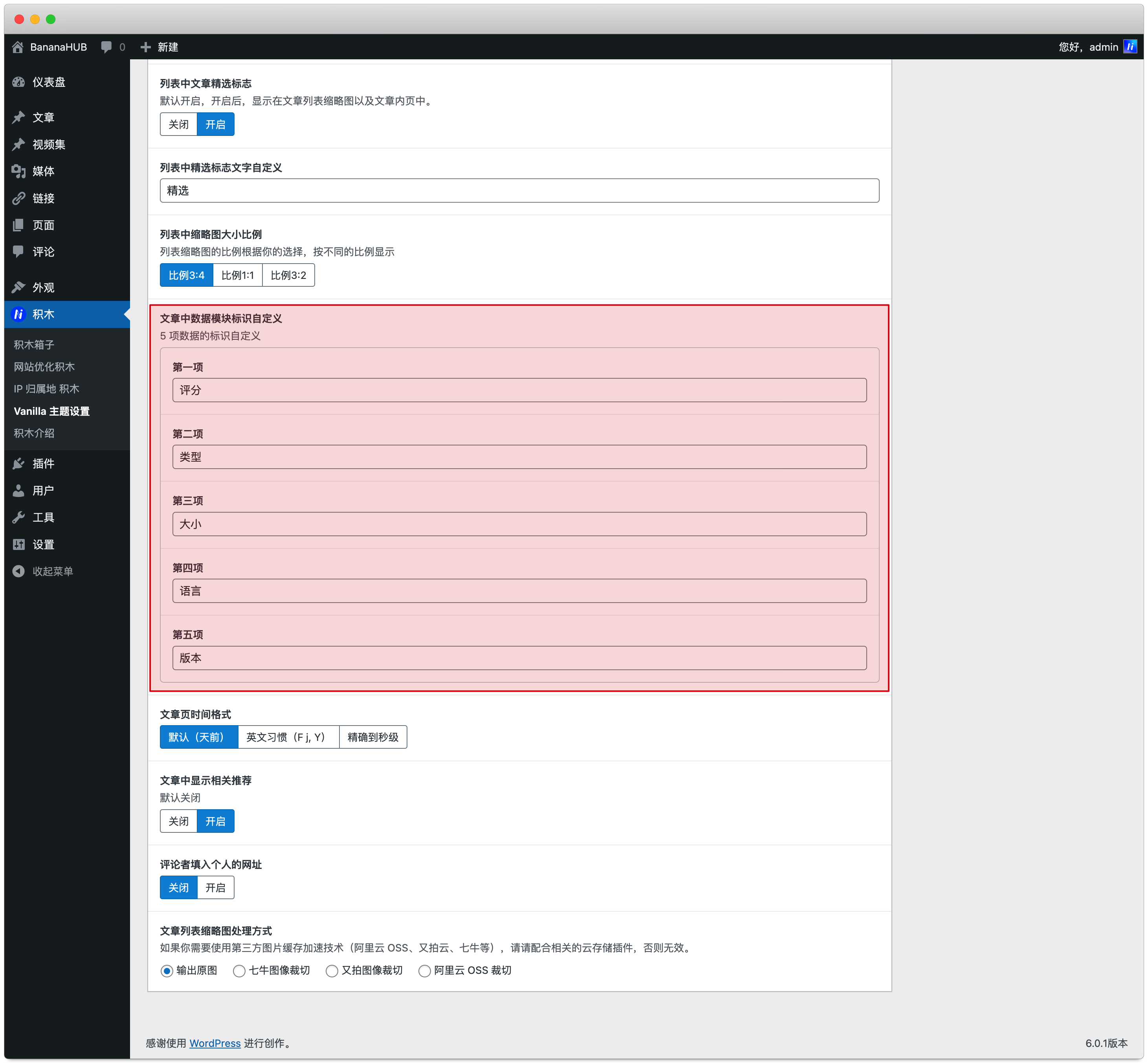Click the 文章 pin icon
Screen dimensions: 1148x1063
point(18,117)
